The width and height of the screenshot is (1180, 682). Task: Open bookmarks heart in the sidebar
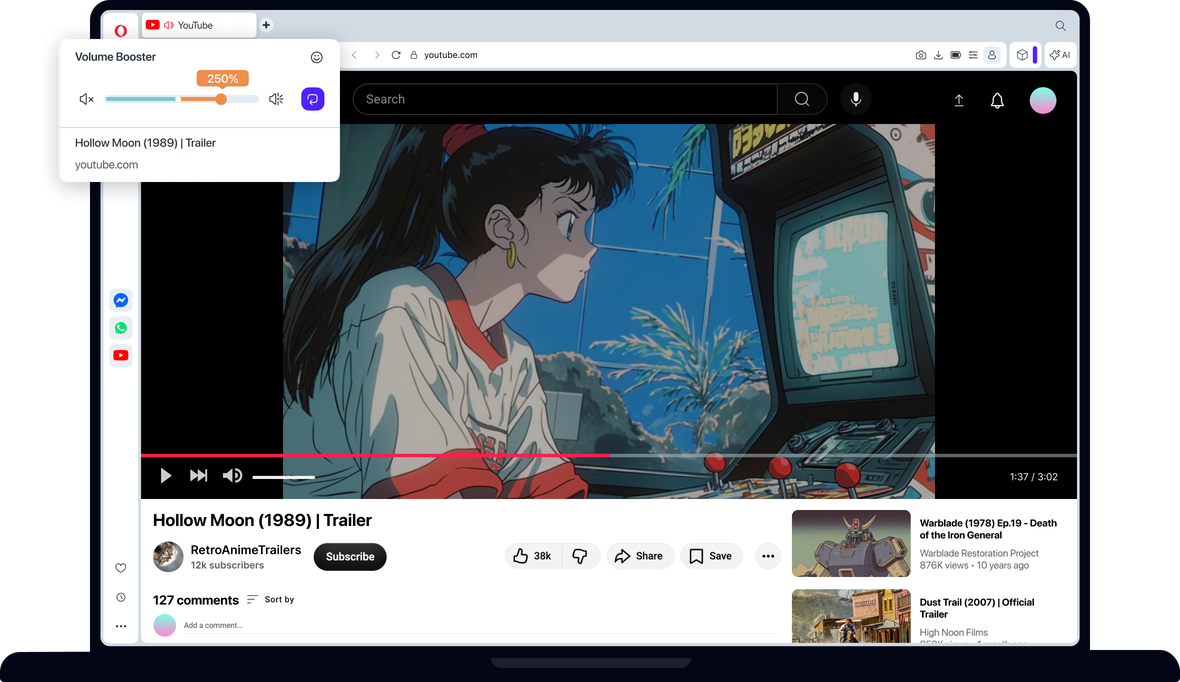[120, 568]
